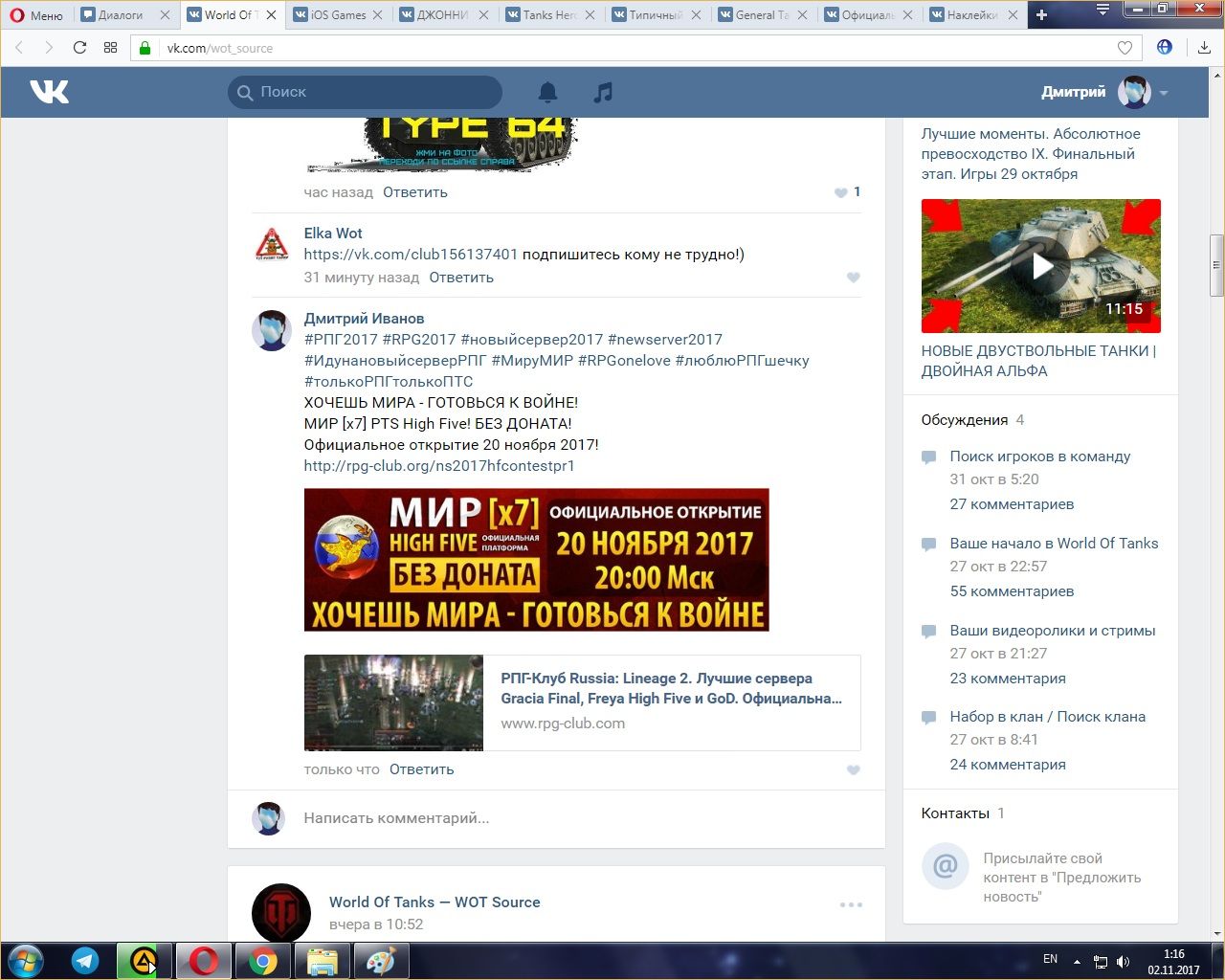Open Windows Start button
This screenshot has width=1225, height=980.
[26, 961]
